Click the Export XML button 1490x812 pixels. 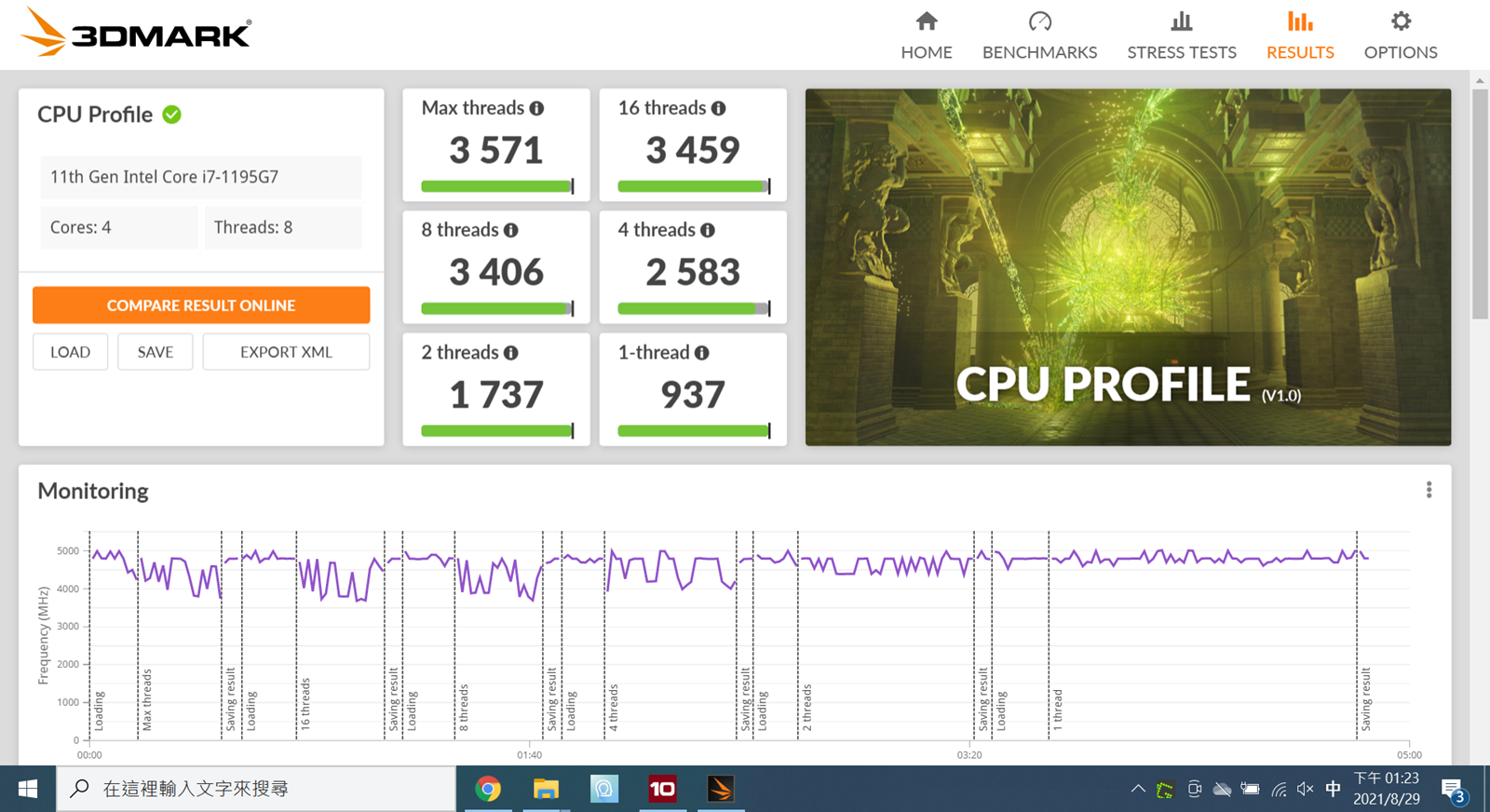click(286, 352)
